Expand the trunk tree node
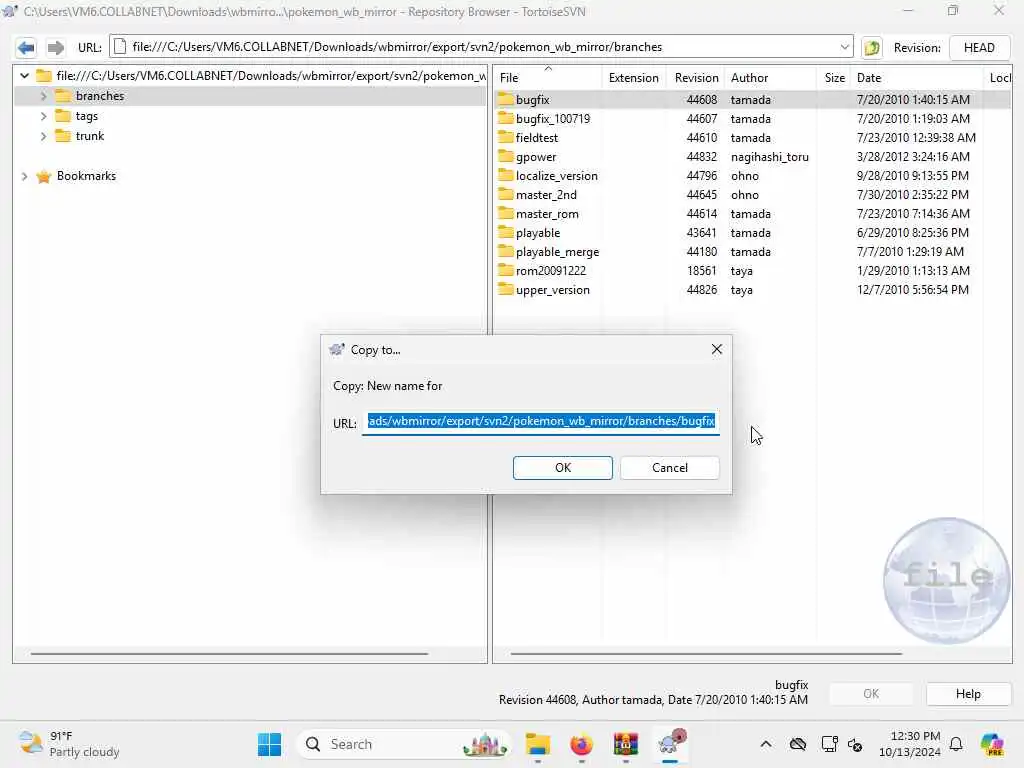 click(43, 136)
